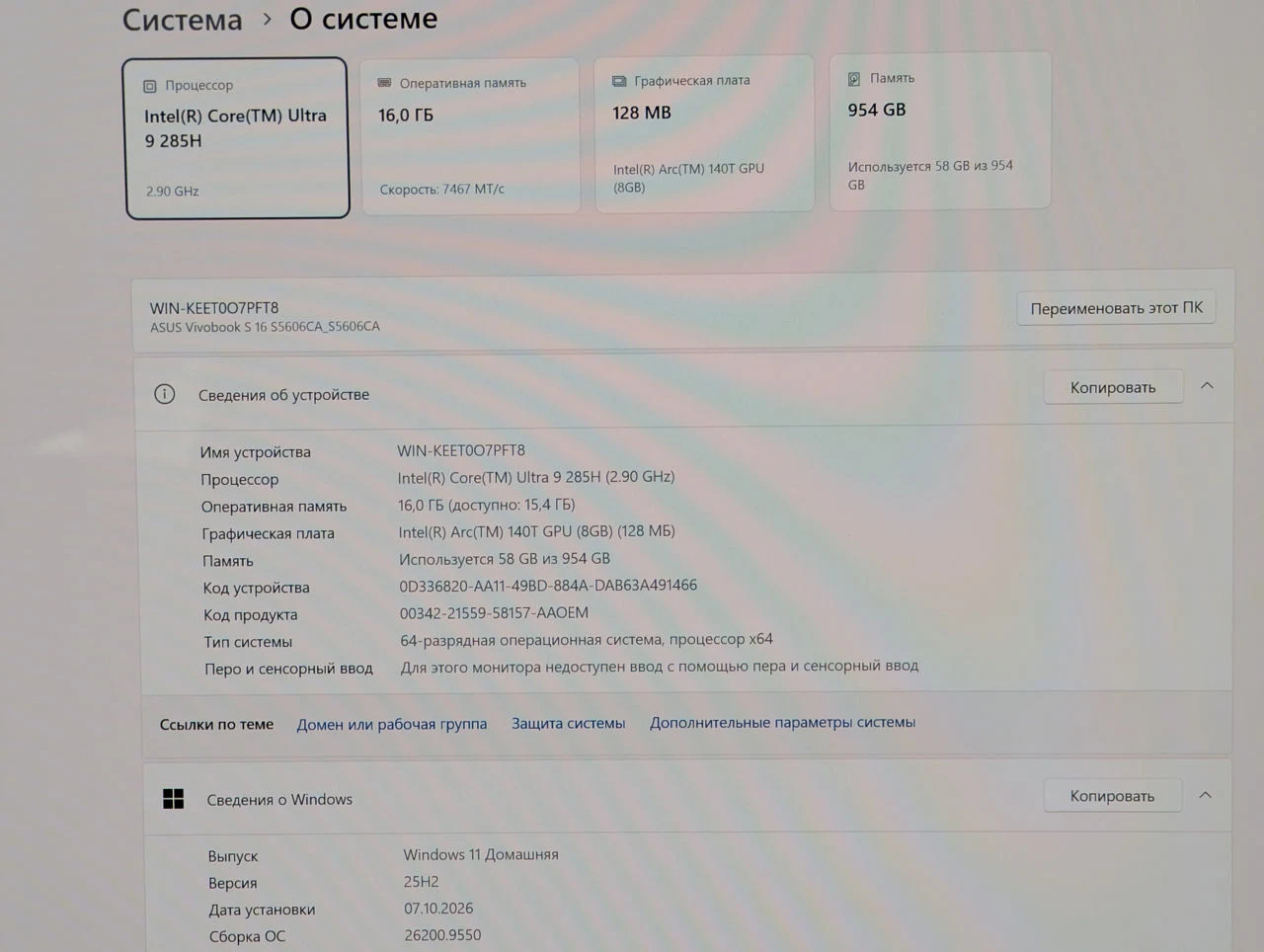
Task: Collapse the Сведения об устройстве section chevron
Action: coord(1207,386)
